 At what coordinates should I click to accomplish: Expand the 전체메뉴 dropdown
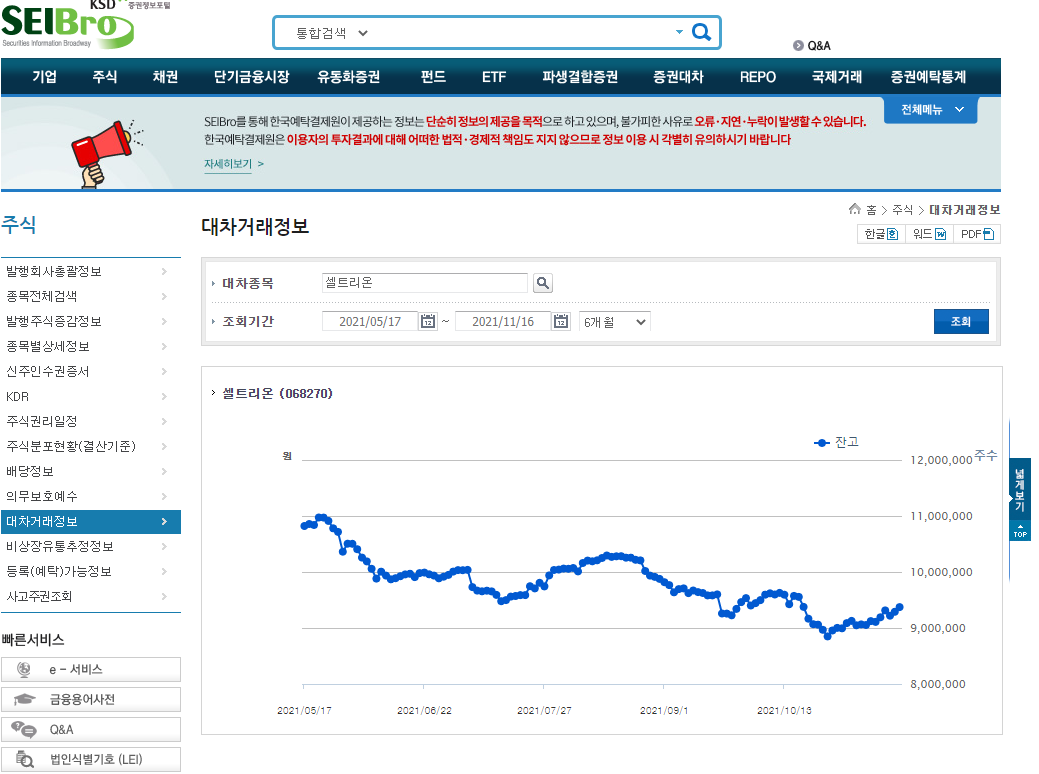tap(931, 110)
